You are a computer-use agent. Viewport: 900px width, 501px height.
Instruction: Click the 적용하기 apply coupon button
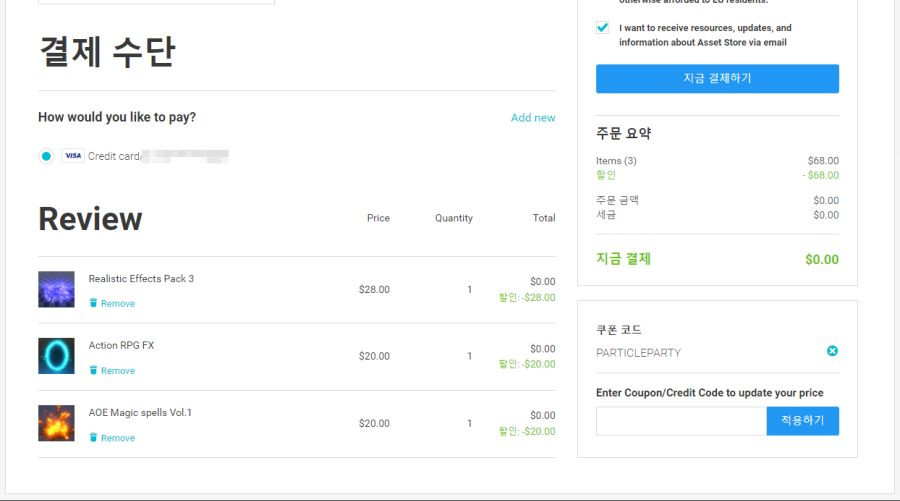(x=802, y=421)
